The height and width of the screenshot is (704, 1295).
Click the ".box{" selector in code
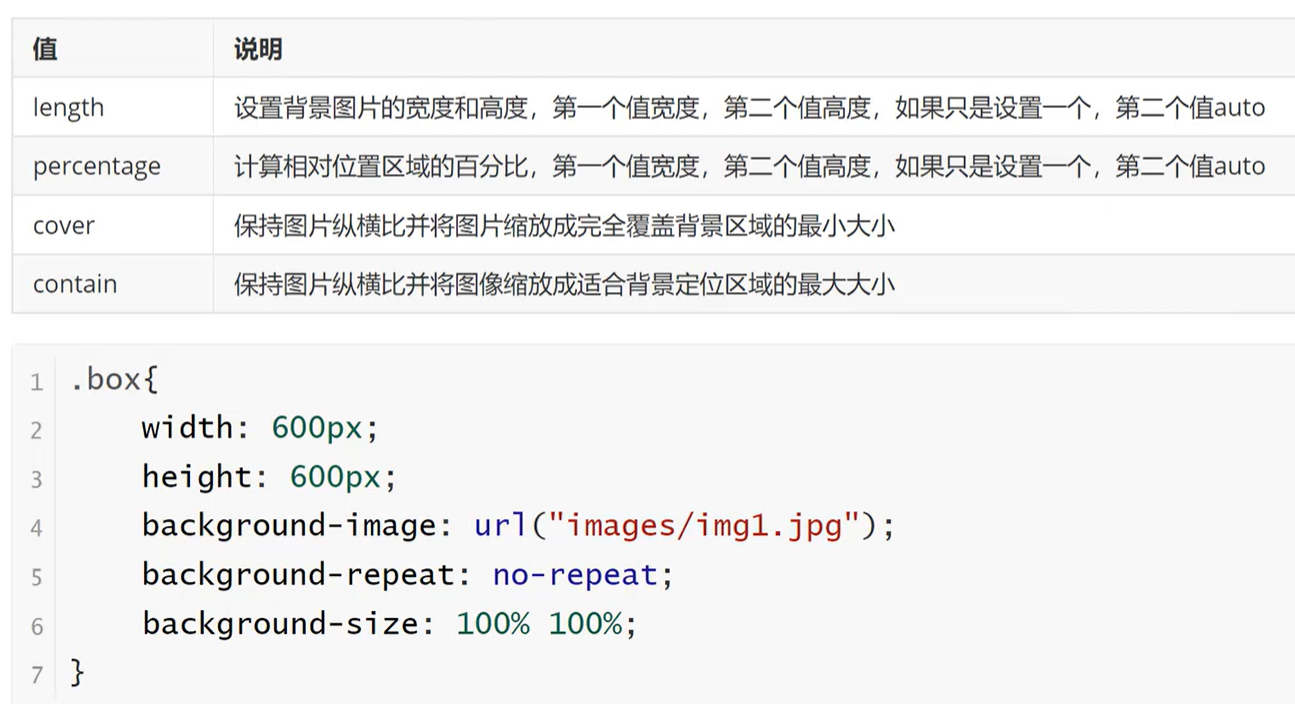(x=114, y=380)
